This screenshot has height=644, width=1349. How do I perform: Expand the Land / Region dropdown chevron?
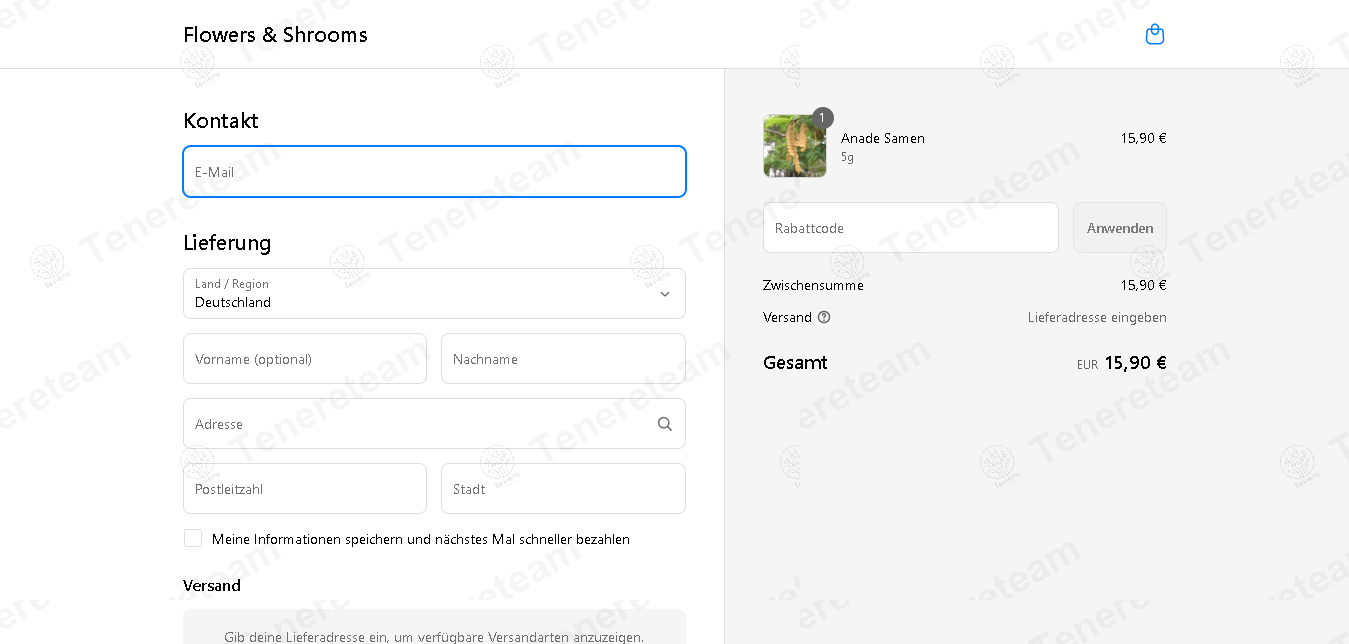click(x=665, y=294)
